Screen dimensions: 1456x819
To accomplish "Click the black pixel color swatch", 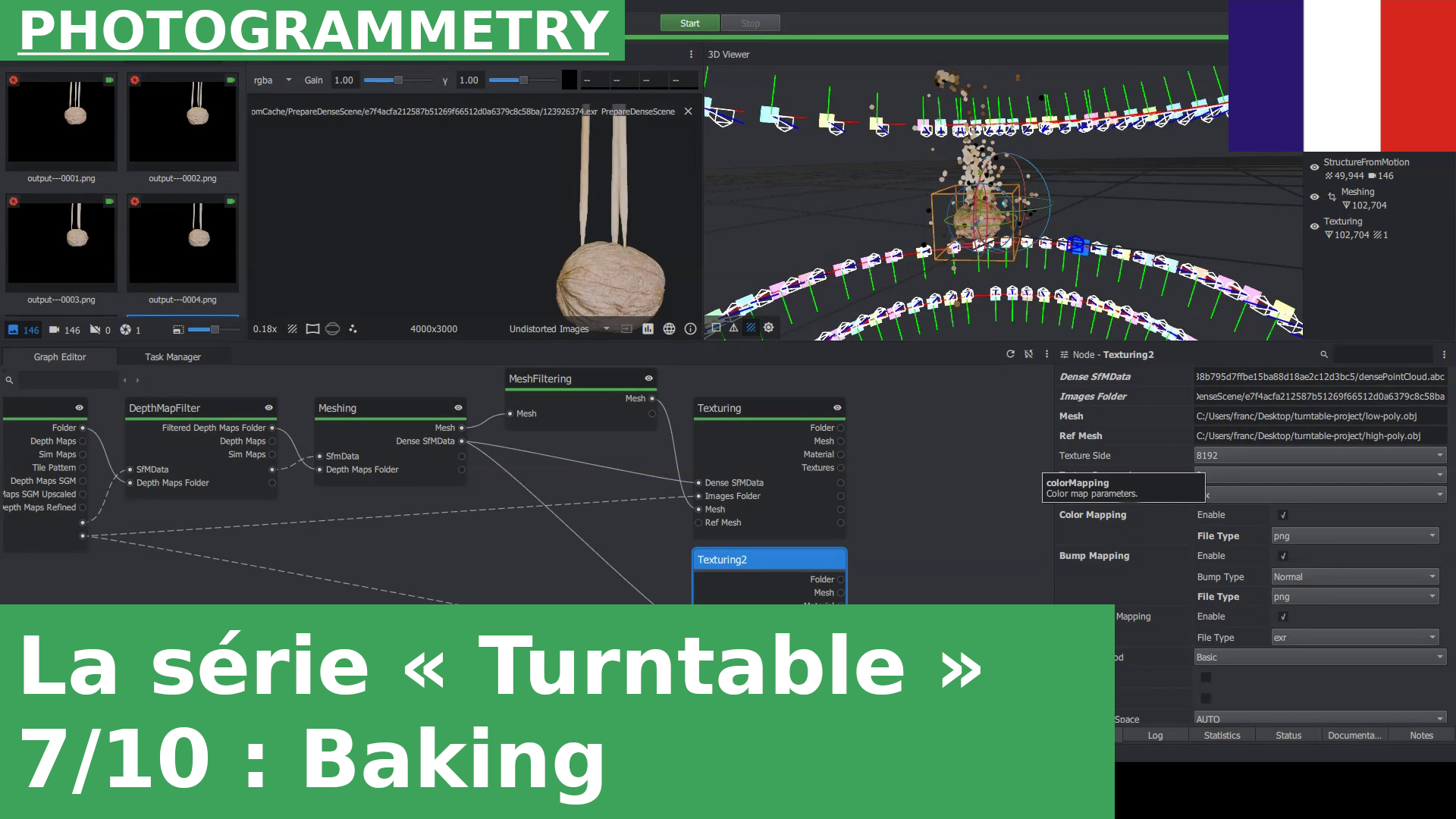I will pos(570,80).
